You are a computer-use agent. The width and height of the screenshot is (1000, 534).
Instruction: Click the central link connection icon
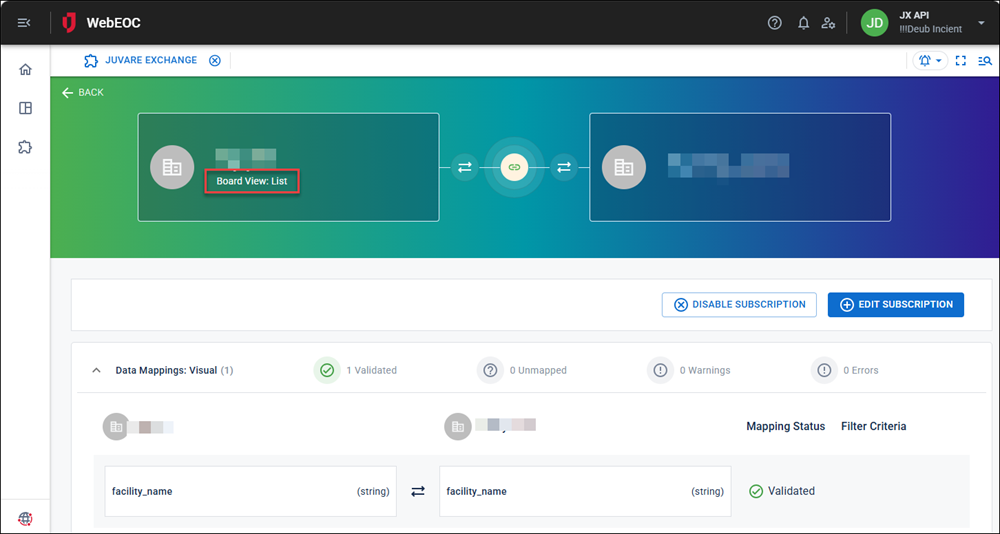click(x=514, y=167)
